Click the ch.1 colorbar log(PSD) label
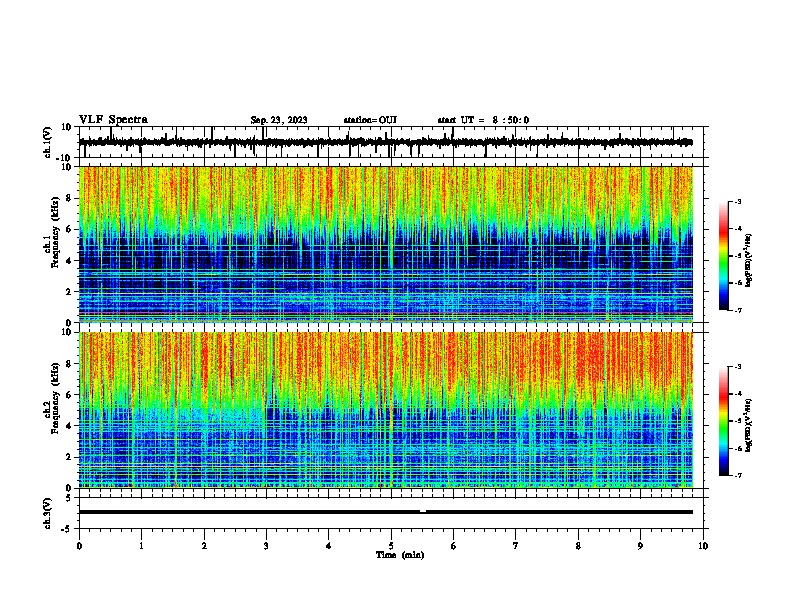792x612 pixels. [x=749, y=260]
